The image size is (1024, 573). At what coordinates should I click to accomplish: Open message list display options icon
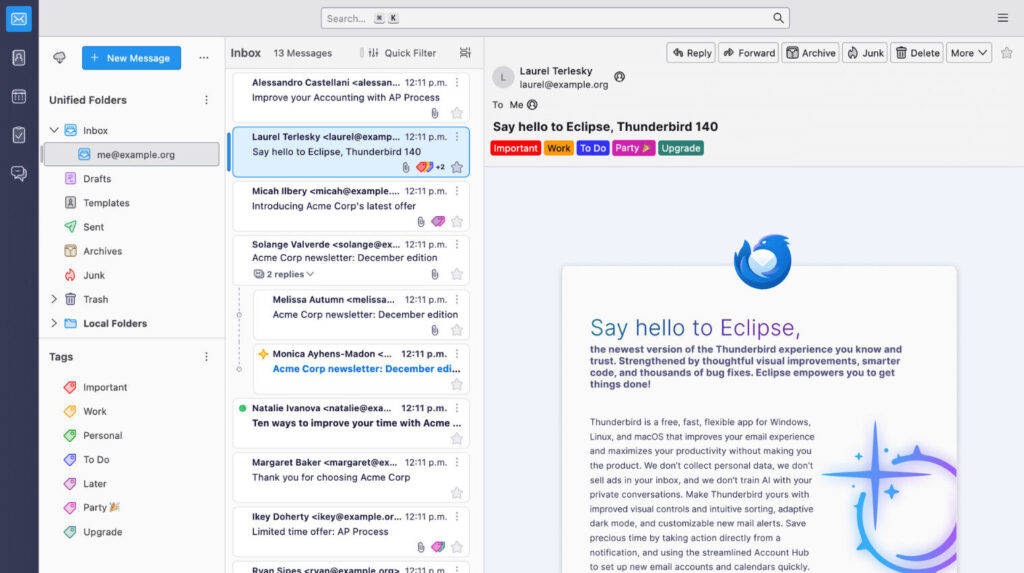tap(465, 53)
